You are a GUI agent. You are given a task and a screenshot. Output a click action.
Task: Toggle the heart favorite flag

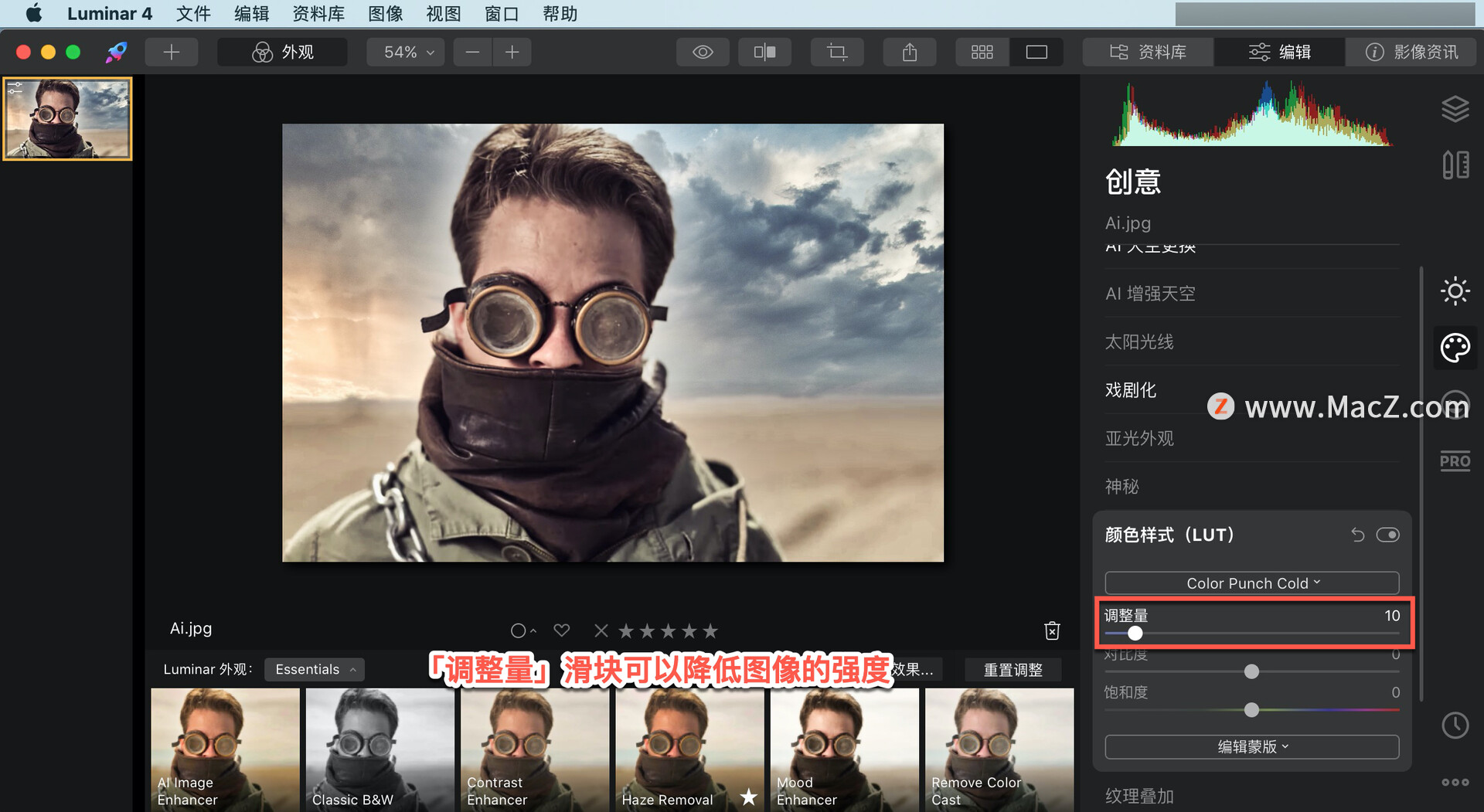click(x=562, y=630)
